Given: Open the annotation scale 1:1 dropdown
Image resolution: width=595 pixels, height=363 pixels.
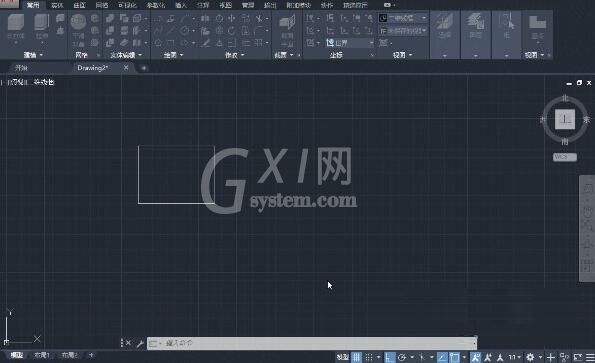Looking at the screenshot, I should pyautogui.click(x=515, y=357).
